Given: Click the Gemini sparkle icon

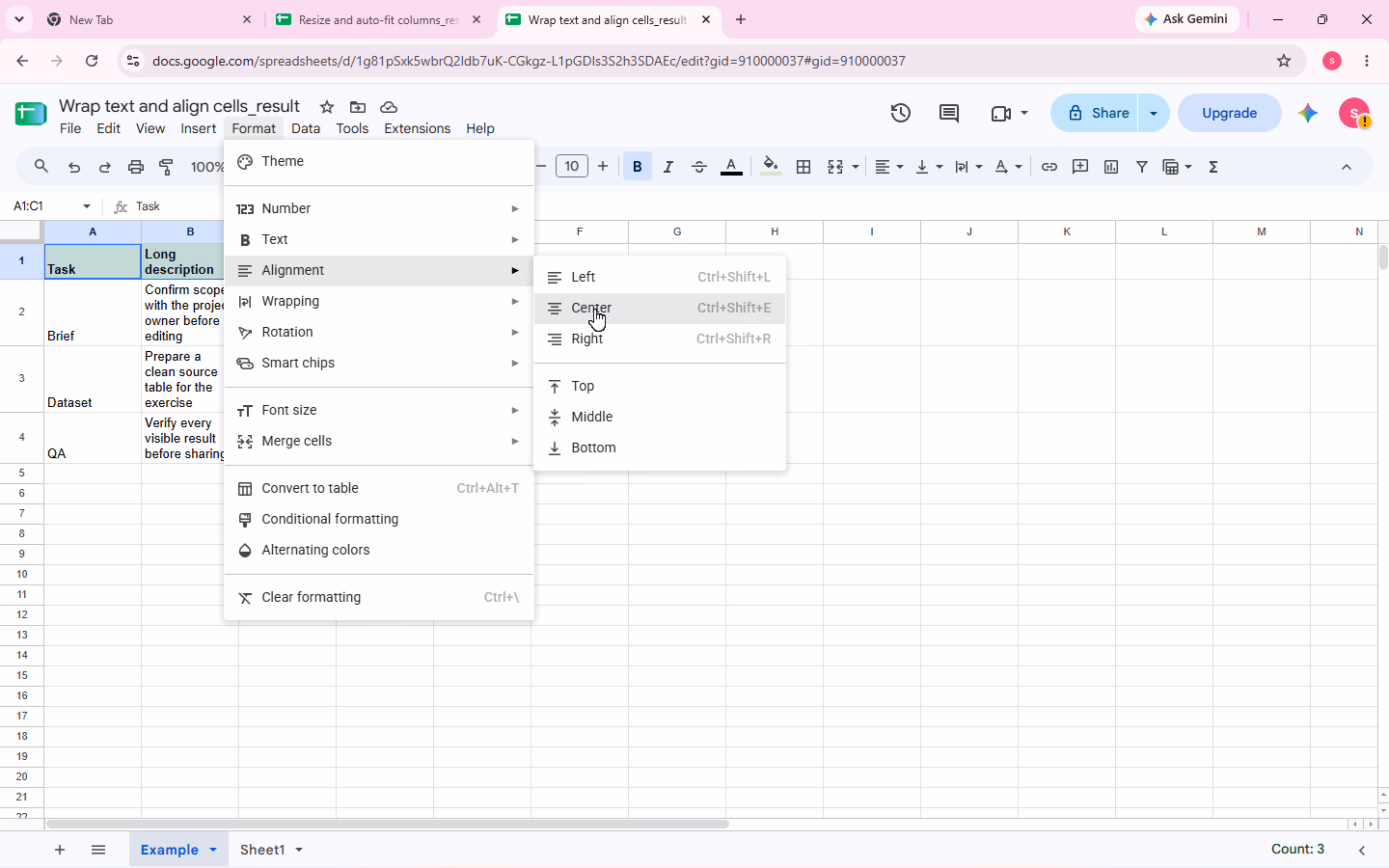Looking at the screenshot, I should 1308,113.
